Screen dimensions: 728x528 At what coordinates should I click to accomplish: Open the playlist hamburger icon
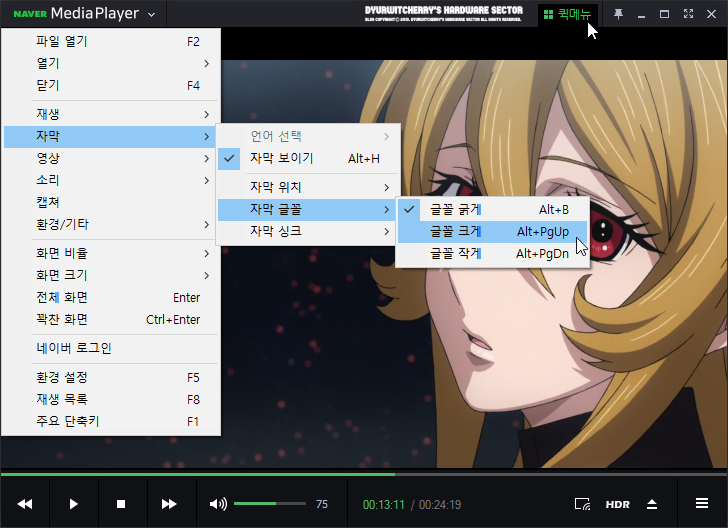click(x=702, y=503)
